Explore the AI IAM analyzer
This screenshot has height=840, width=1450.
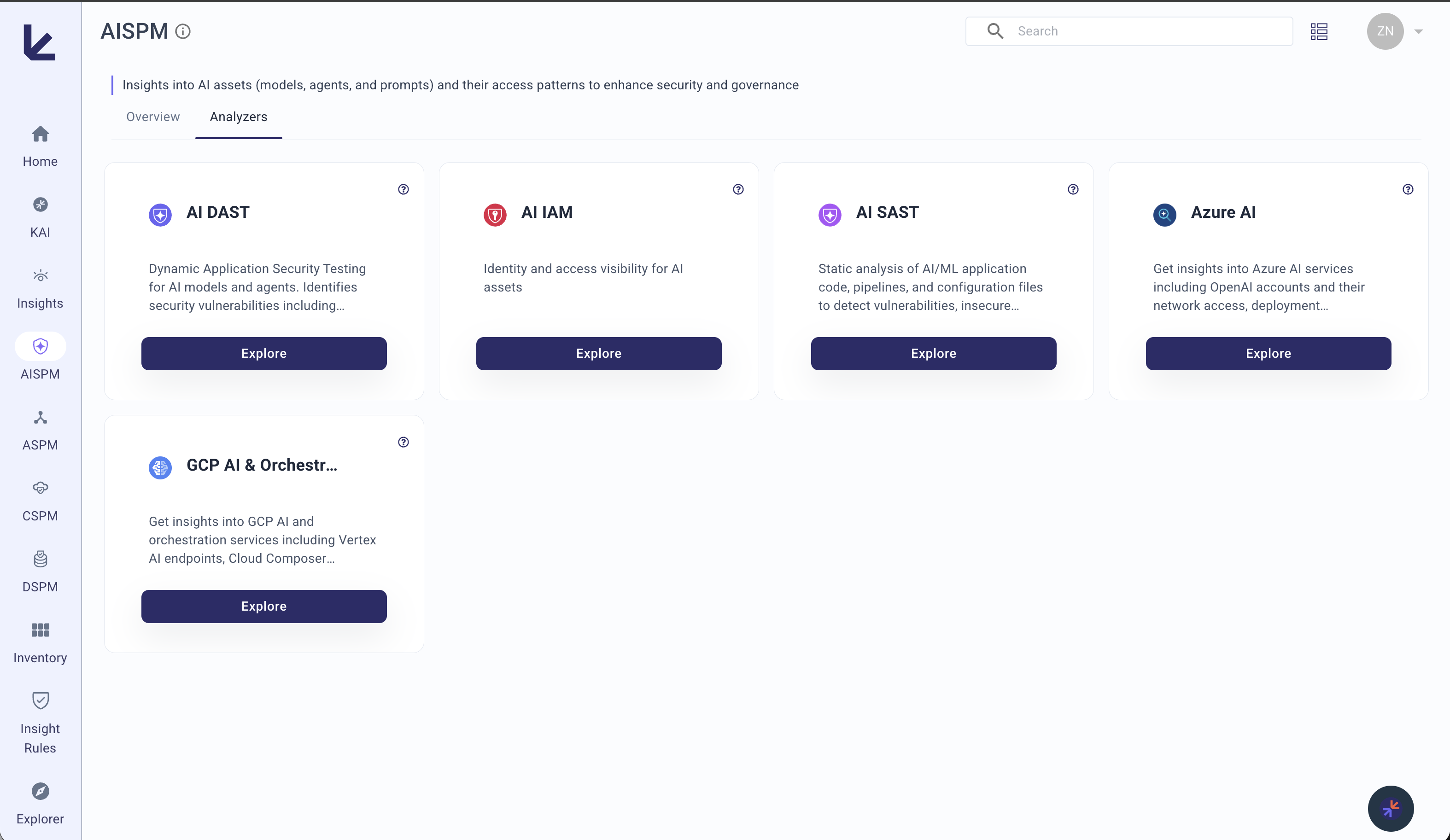[x=598, y=353]
